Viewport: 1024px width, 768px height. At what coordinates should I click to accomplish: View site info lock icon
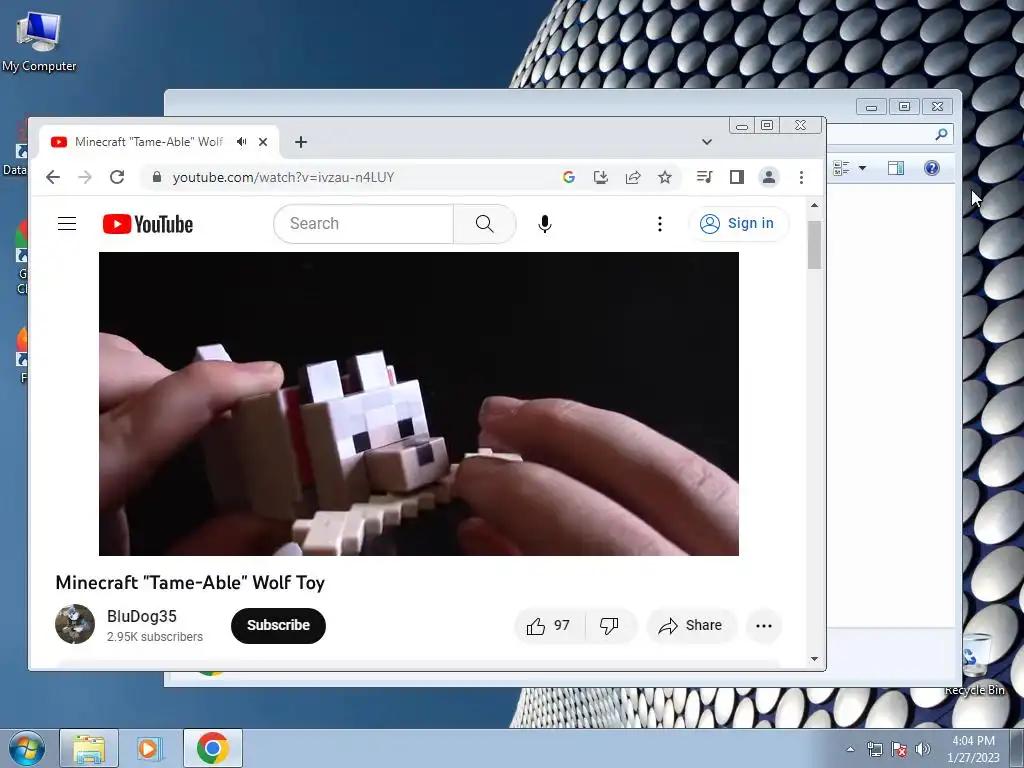point(156,177)
